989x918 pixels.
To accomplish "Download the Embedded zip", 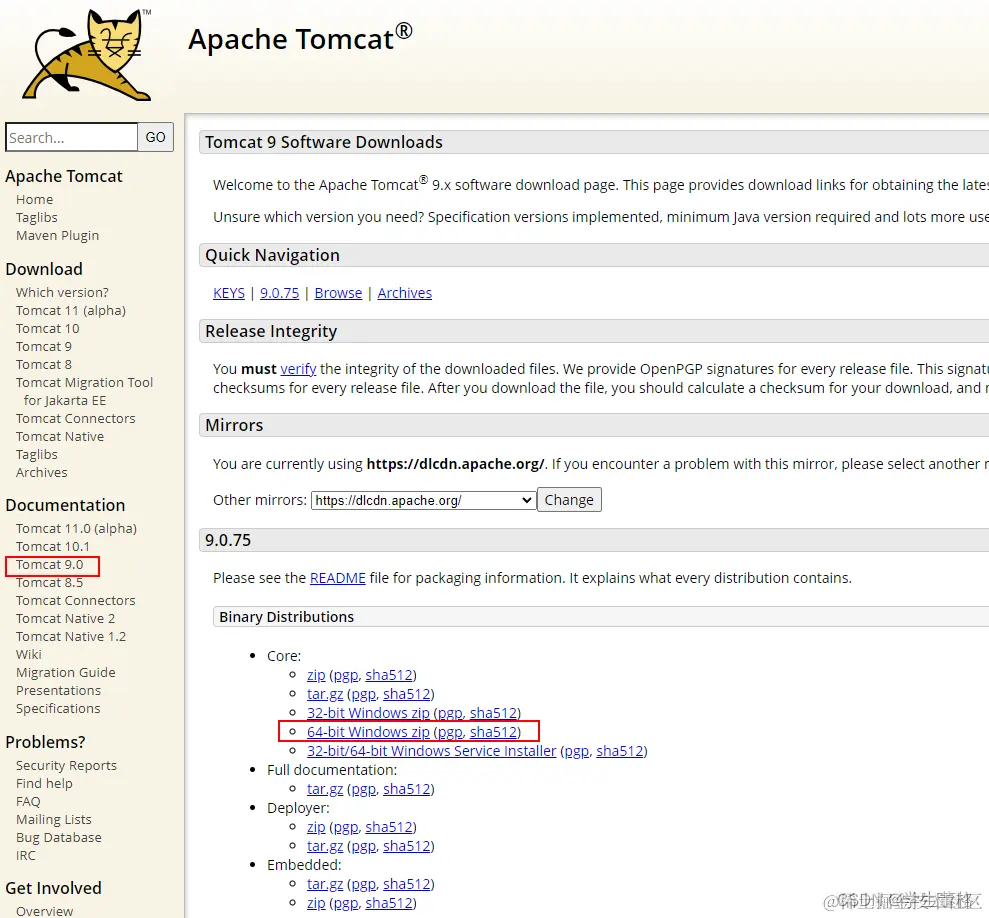I will 316,902.
